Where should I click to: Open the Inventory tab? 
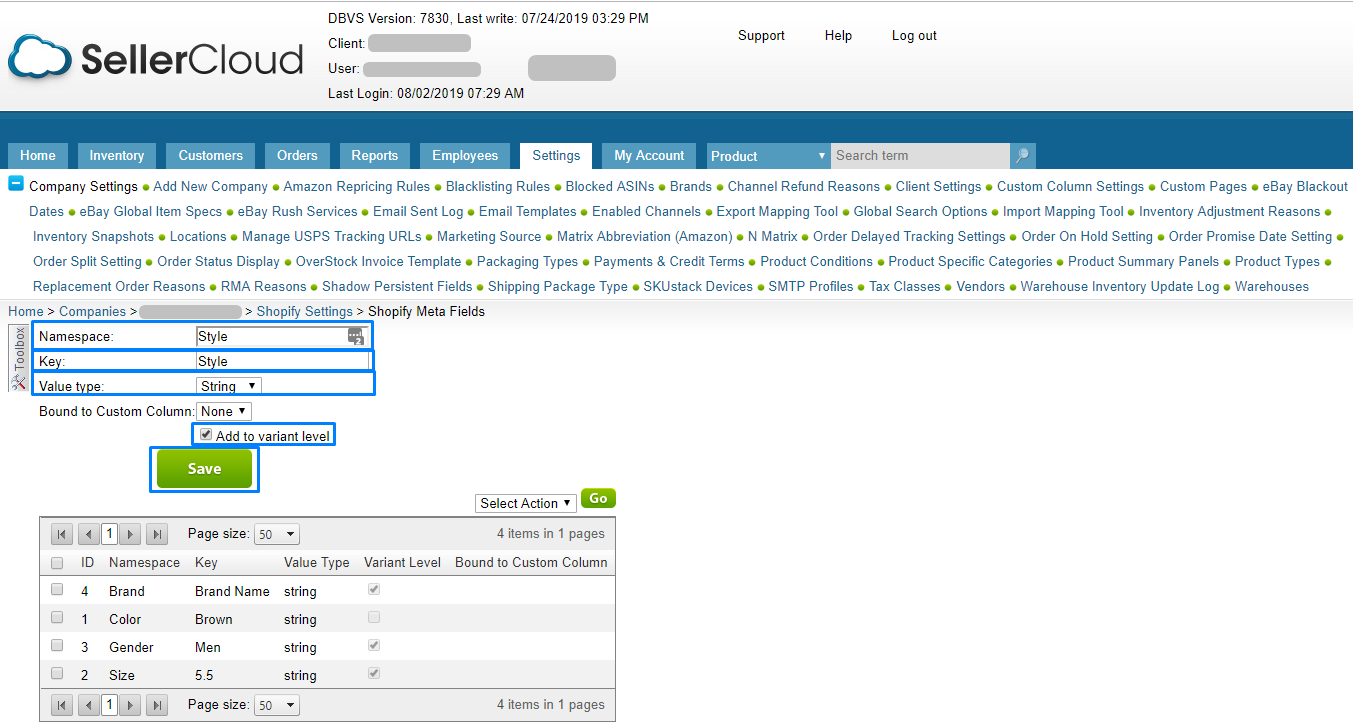point(117,156)
